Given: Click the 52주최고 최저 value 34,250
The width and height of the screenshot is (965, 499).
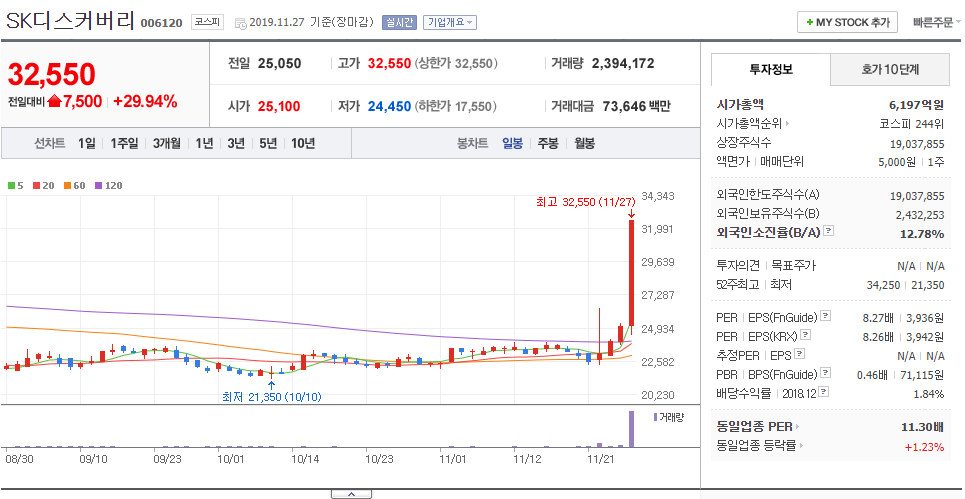Looking at the screenshot, I should 883,285.
